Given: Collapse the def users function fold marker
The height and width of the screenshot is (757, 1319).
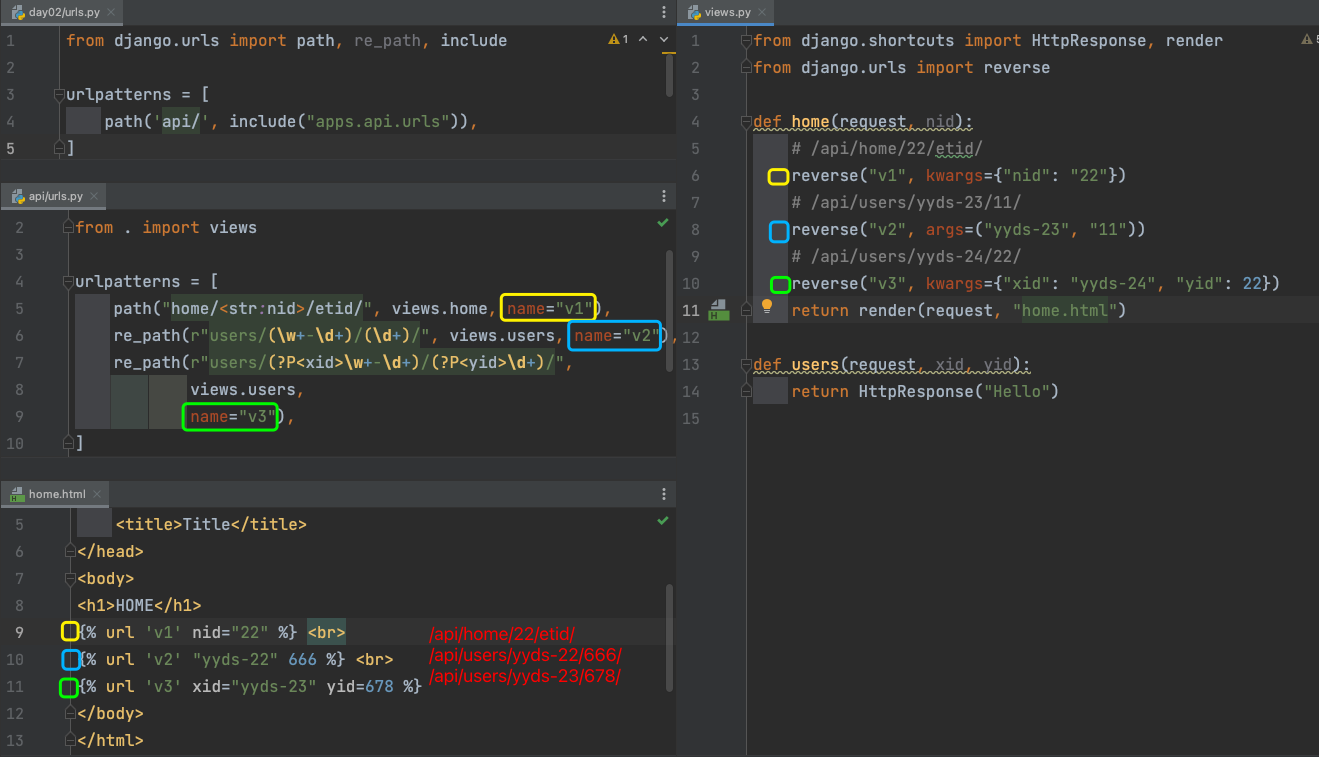Looking at the screenshot, I should [x=745, y=365].
